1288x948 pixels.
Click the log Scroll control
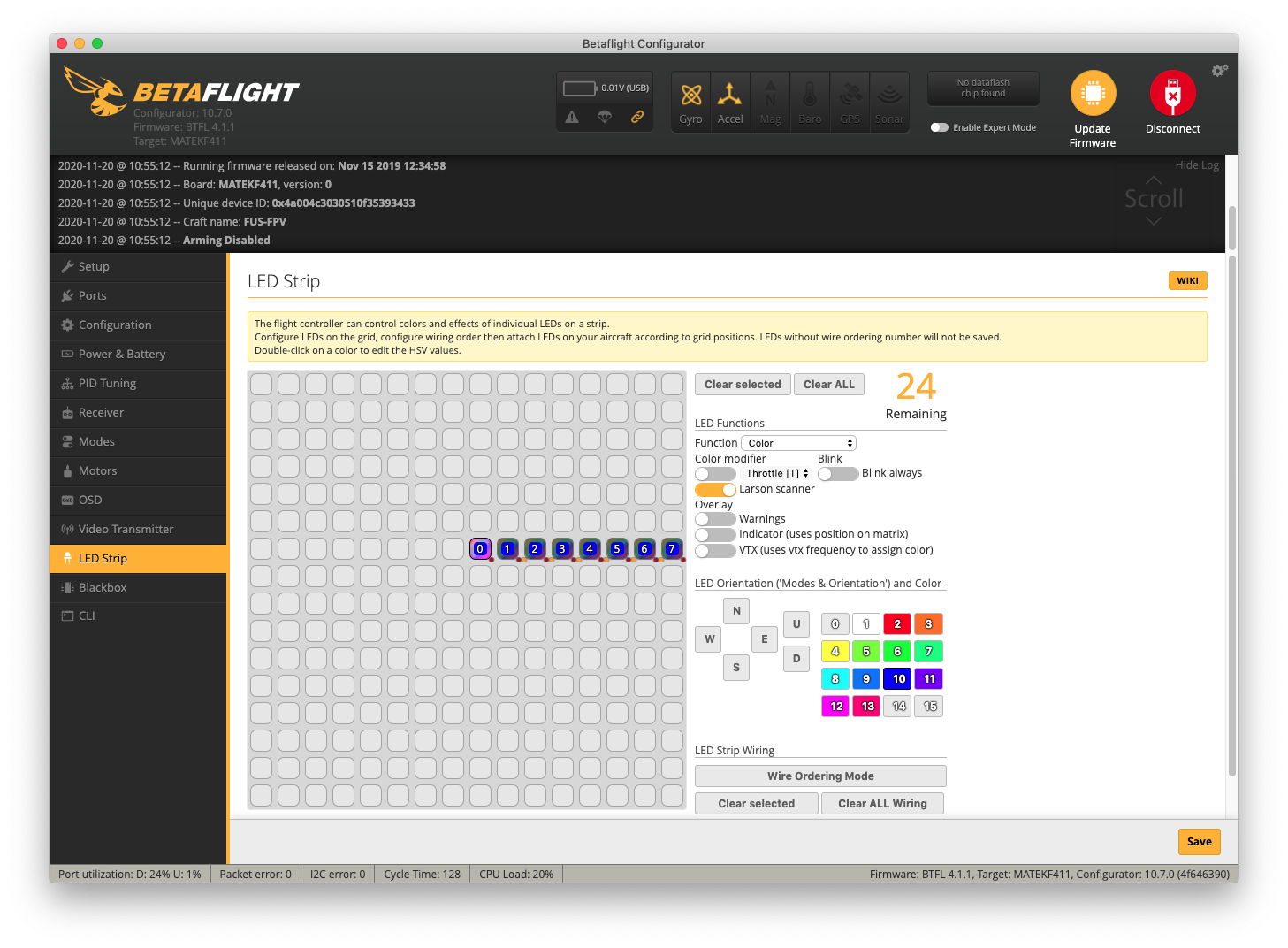[x=1154, y=199]
